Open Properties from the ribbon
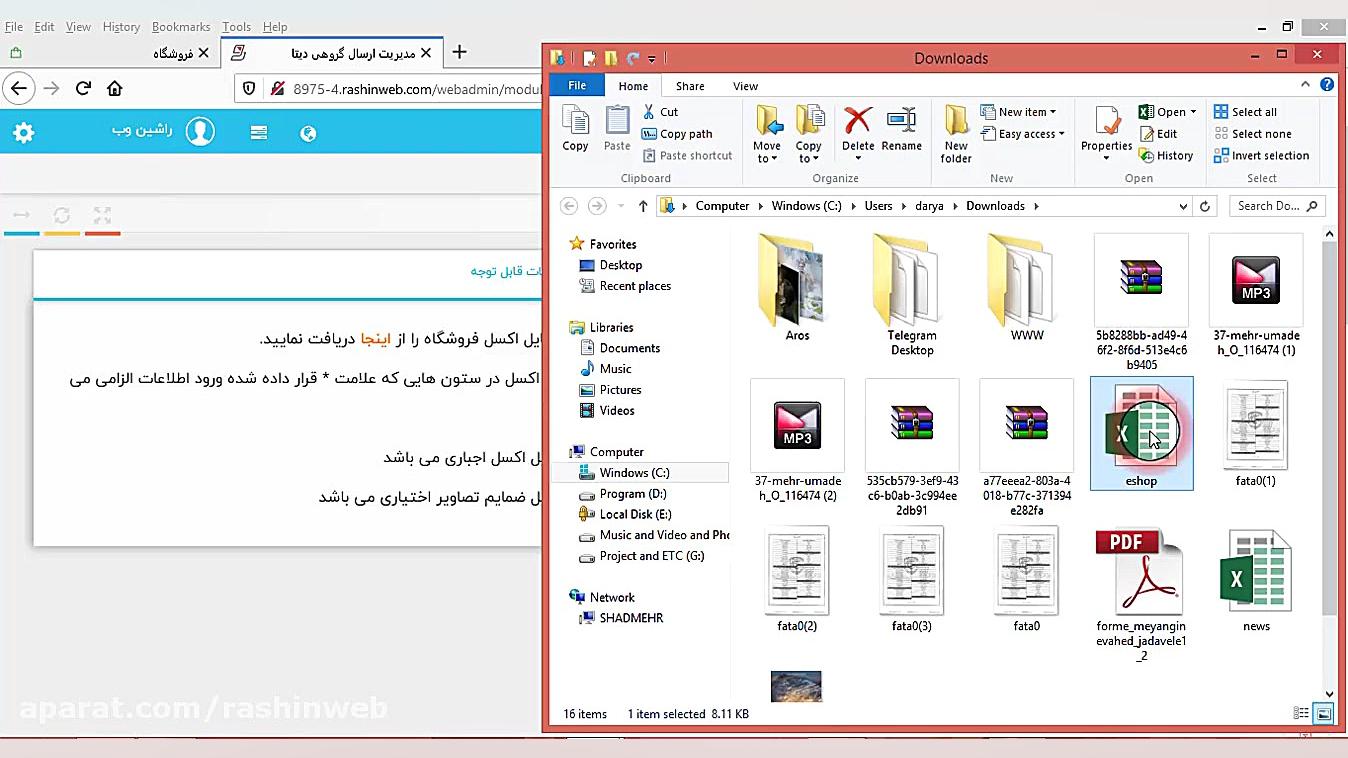The image size is (1348, 758). (x=1106, y=134)
